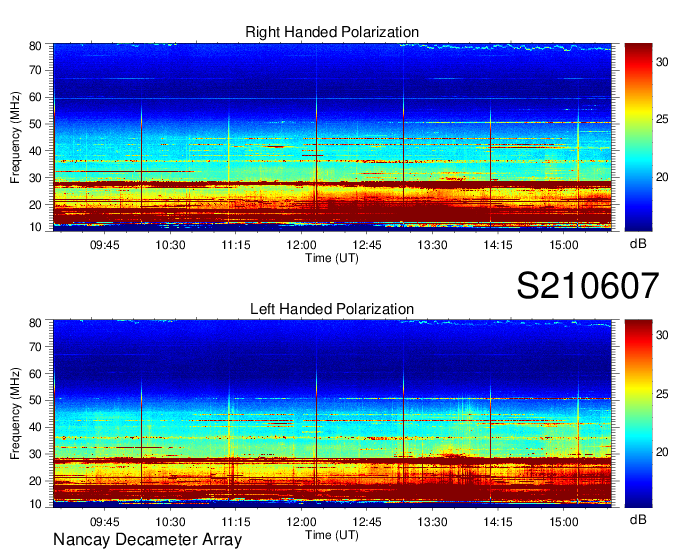This screenshot has width=680, height=552.
Task: Click the 14:15 tick under the Left Handed plot
Action: click(498, 522)
